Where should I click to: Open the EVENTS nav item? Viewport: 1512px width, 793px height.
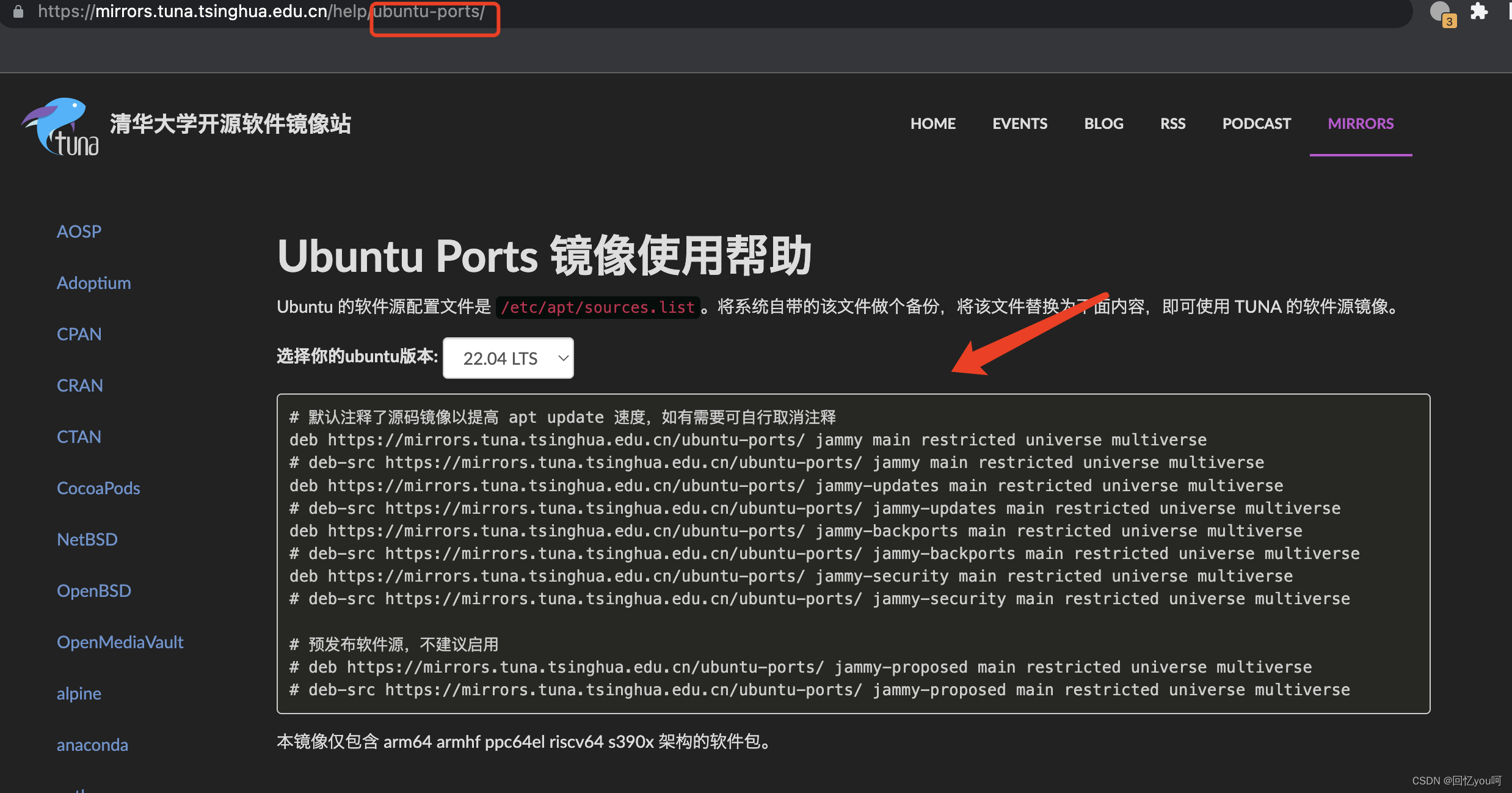(x=1020, y=123)
